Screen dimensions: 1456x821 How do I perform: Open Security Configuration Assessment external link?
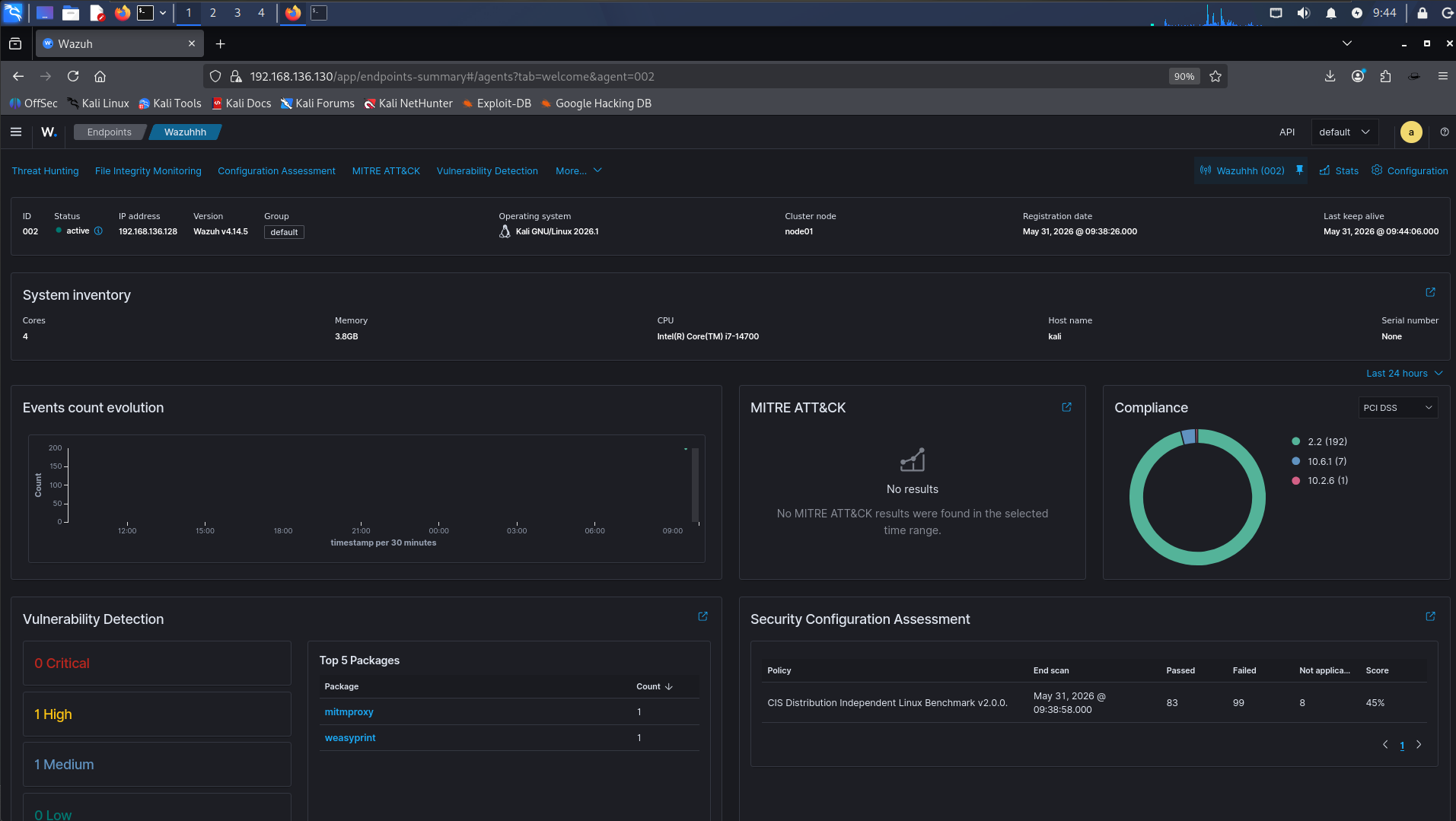(x=1431, y=616)
